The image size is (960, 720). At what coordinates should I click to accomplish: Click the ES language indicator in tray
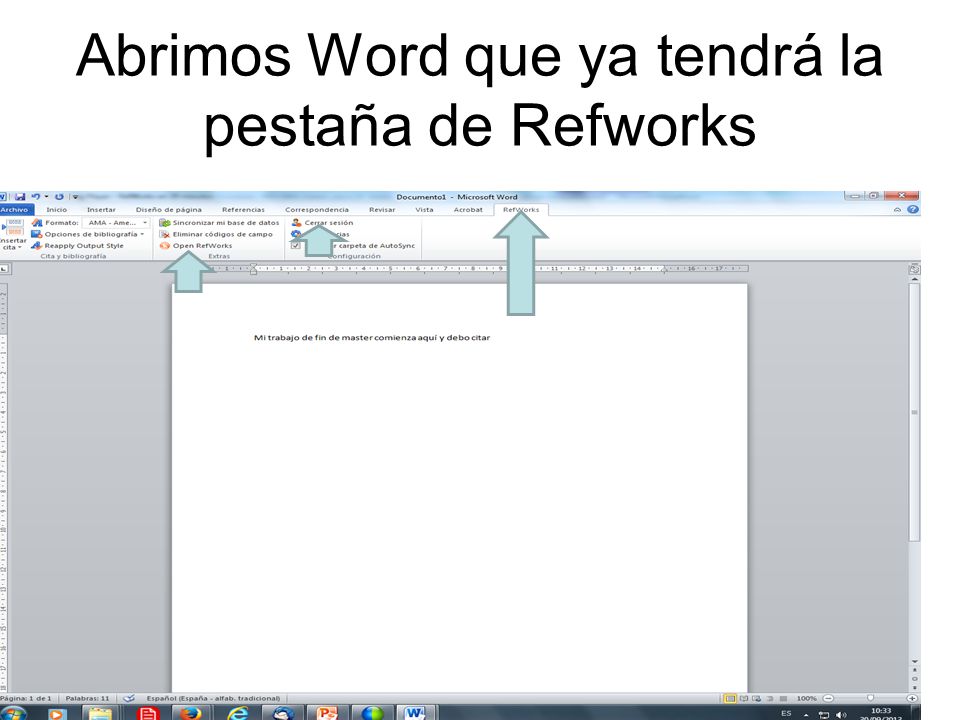pyautogui.click(x=786, y=713)
